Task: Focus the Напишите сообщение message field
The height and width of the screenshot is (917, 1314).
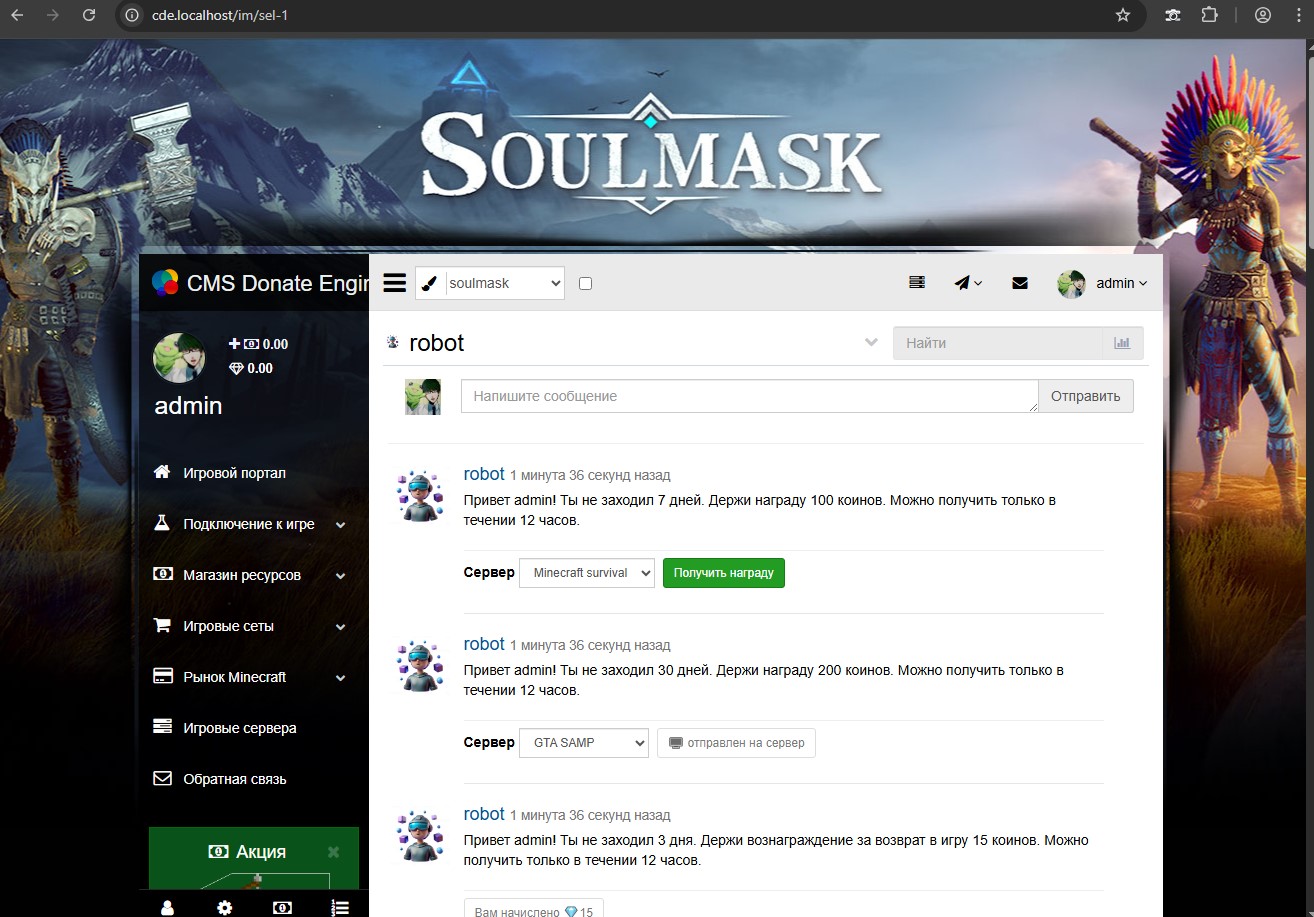Action: point(749,396)
